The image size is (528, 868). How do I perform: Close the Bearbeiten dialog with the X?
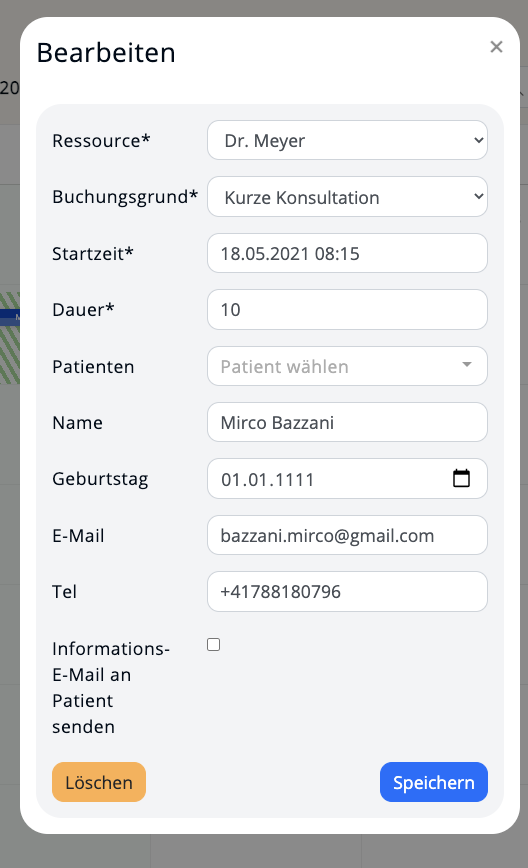tap(496, 47)
